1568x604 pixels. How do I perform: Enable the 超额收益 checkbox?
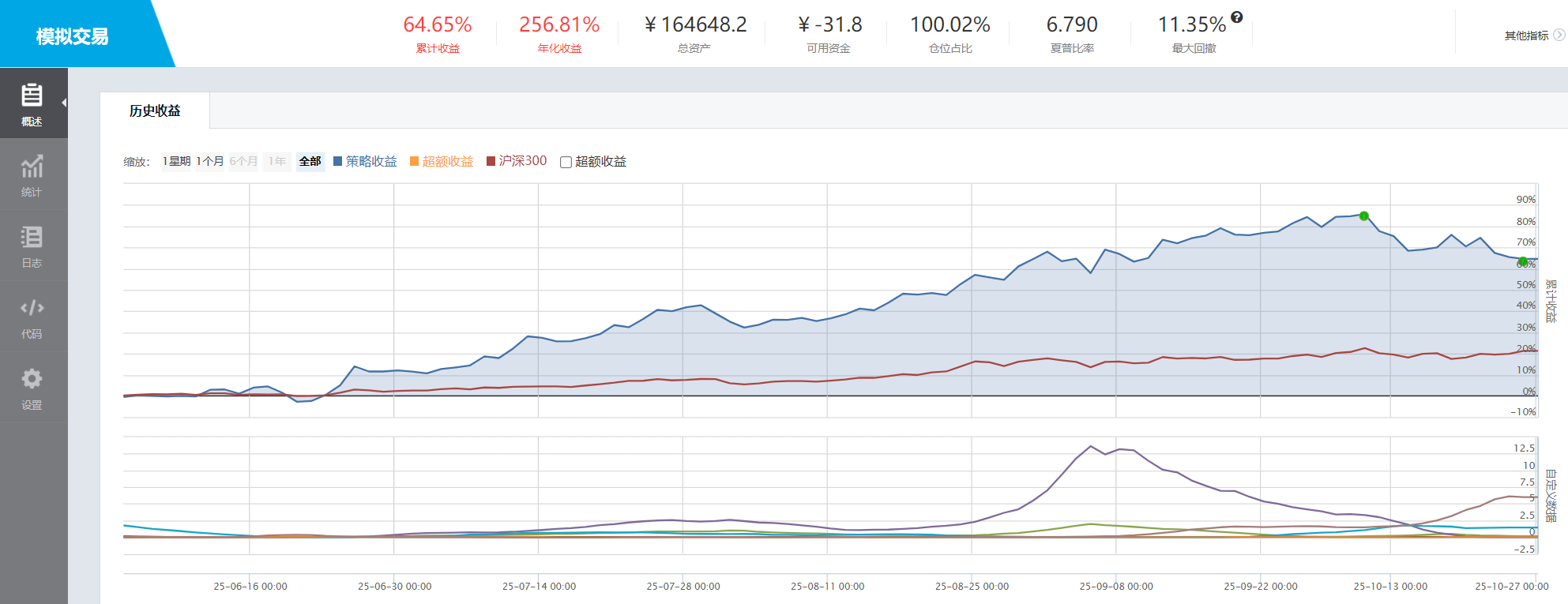coord(566,163)
